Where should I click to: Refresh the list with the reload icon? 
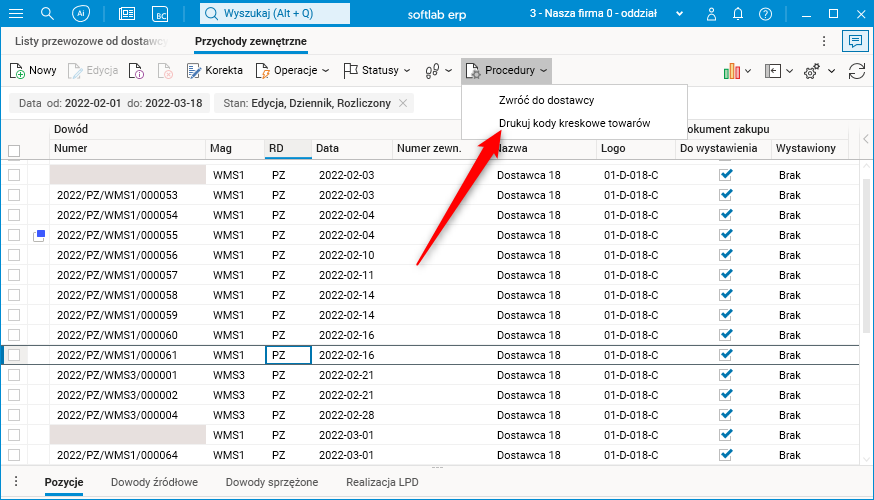click(x=857, y=71)
